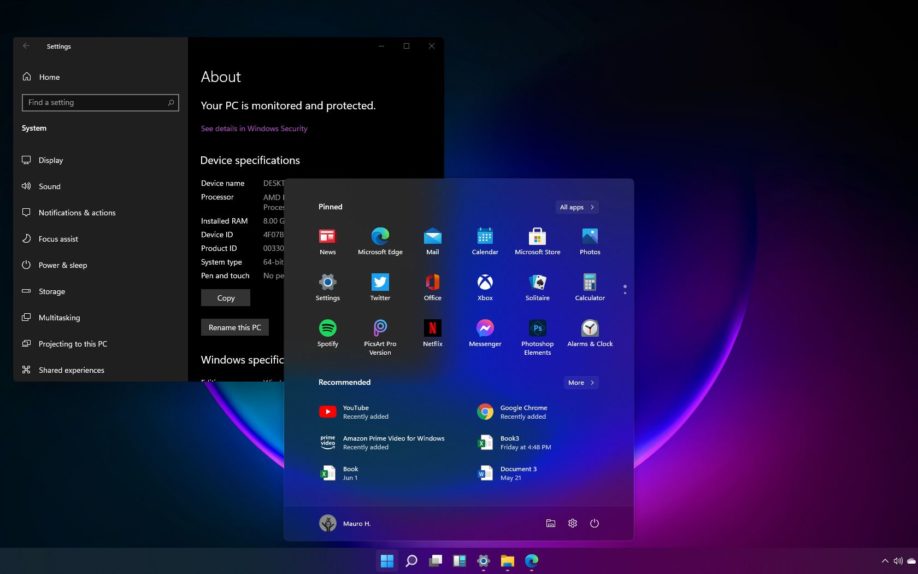
Task: Show More recommended items
Action: click(x=580, y=382)
